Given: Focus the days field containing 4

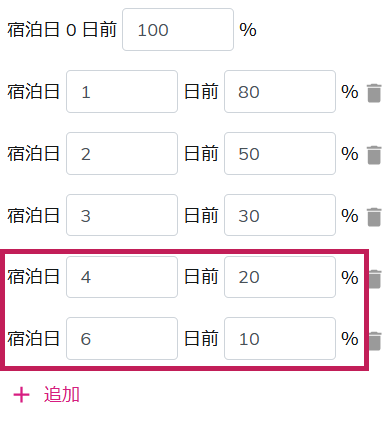Looking at the screenshot, I should point(122,277).
